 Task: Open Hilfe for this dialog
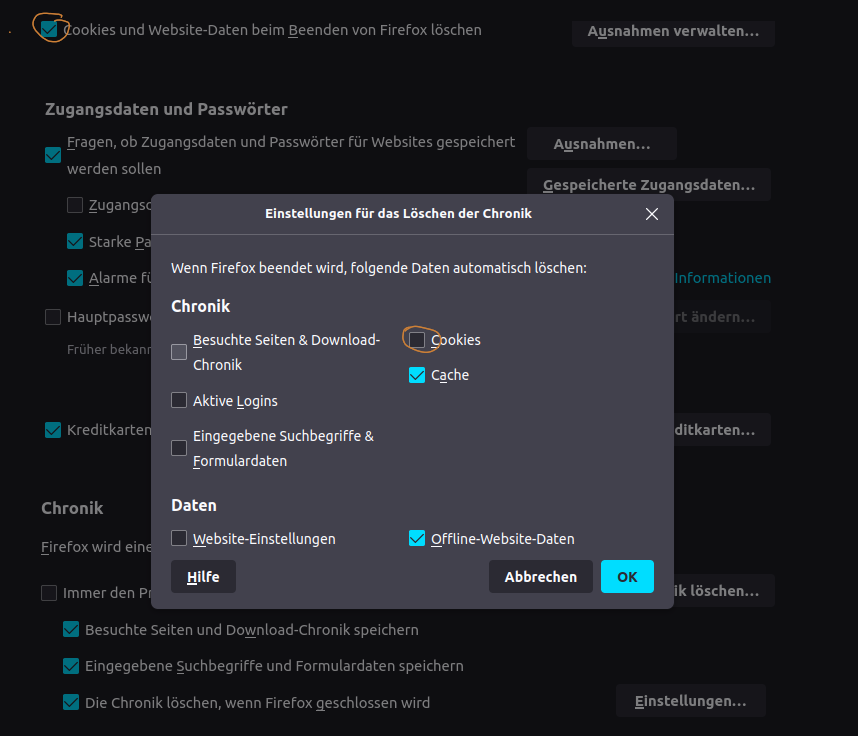pos(203,577)
